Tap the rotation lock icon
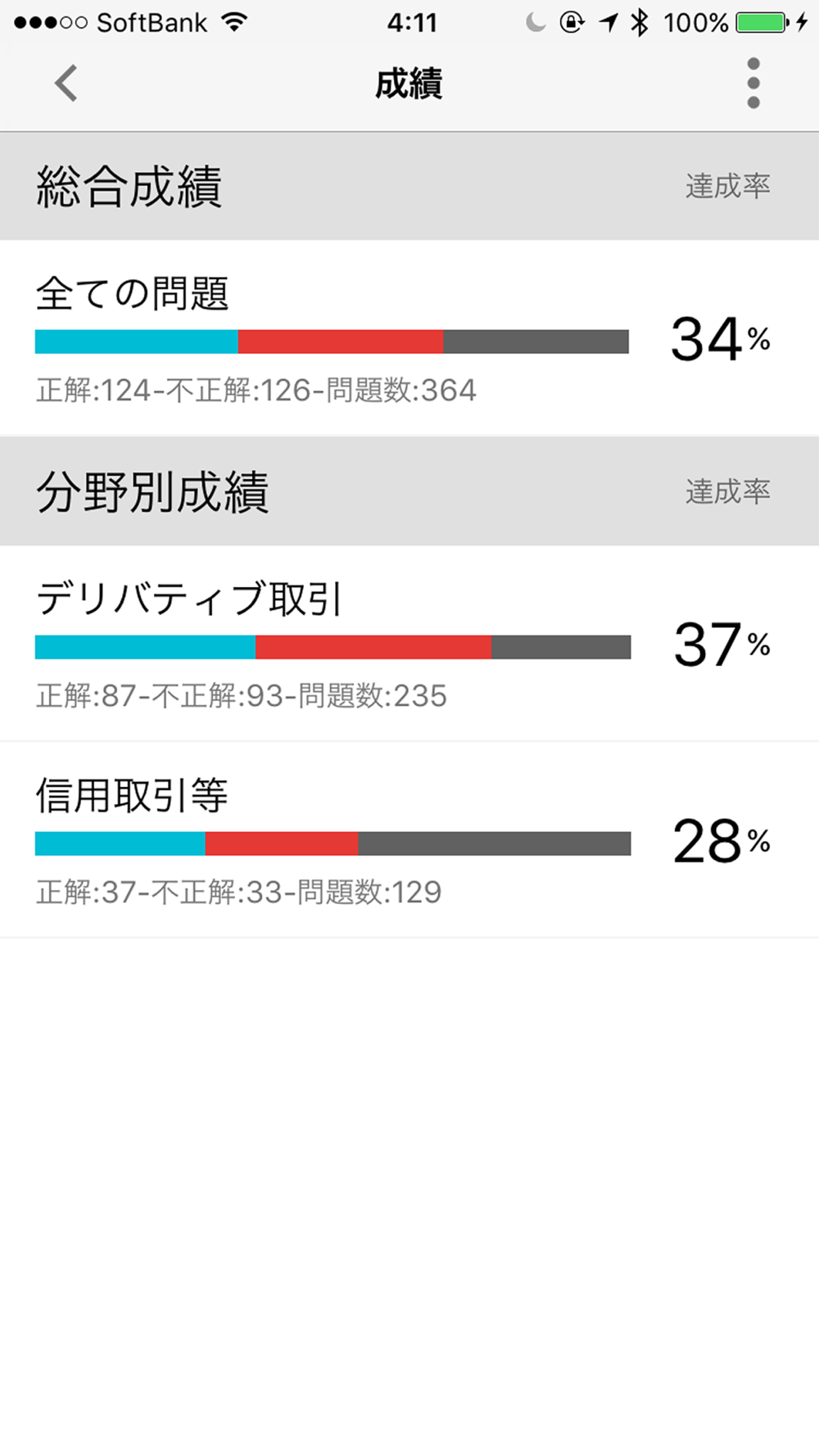 click(572, 22)
